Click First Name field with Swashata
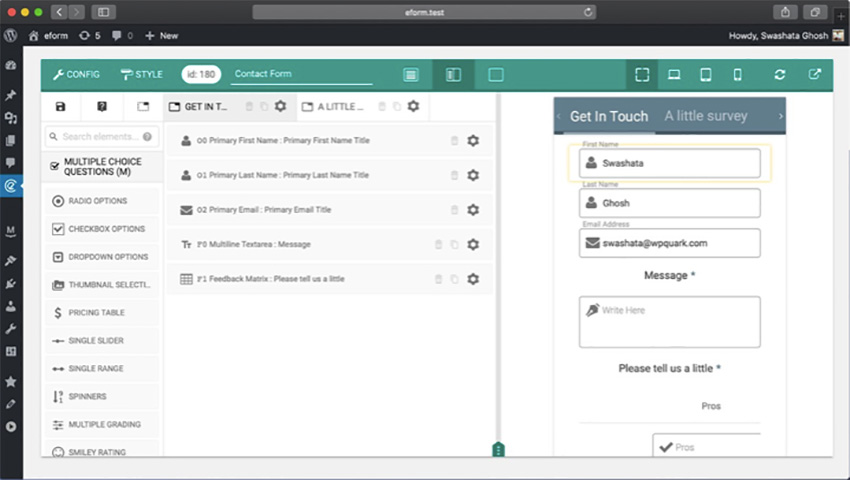The height and width of the screenshot is (480, 850). pyautogui.click(x=669, y=163)
